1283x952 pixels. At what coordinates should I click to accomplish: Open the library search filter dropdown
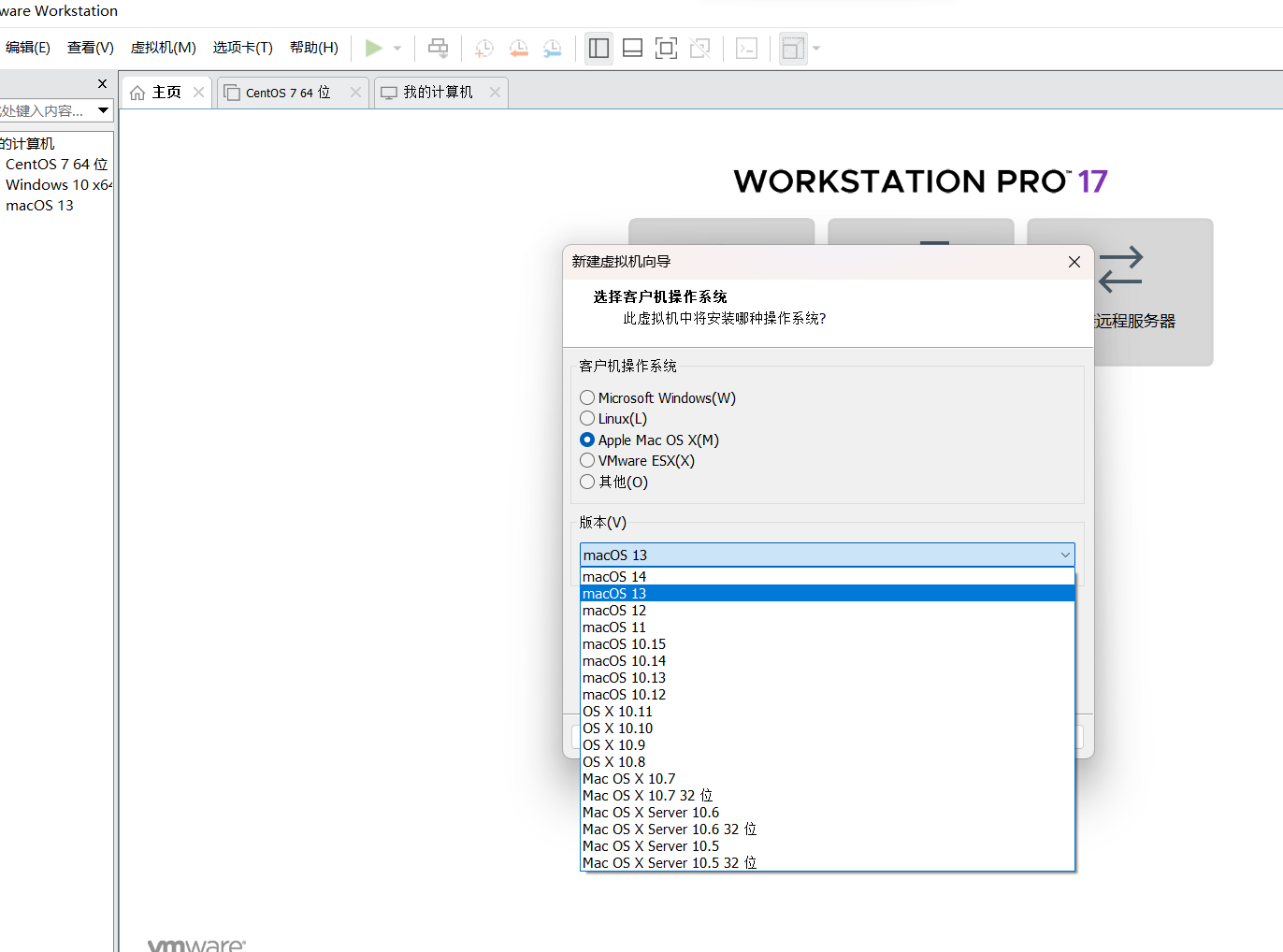104,110
